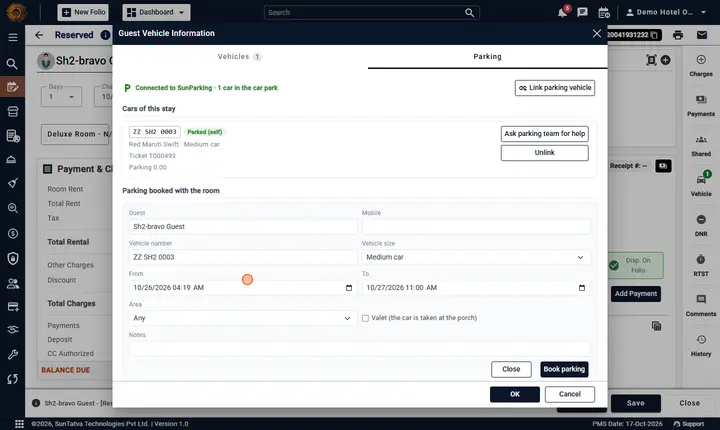Click the wrench maintenance icon in sidebar

[12, 354]
